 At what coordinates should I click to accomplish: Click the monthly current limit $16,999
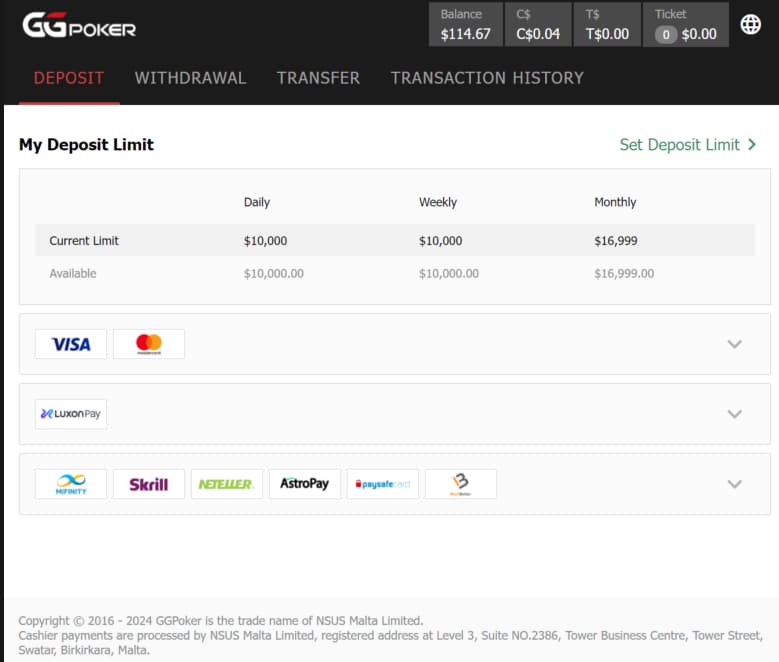click(x=616, y=241)
